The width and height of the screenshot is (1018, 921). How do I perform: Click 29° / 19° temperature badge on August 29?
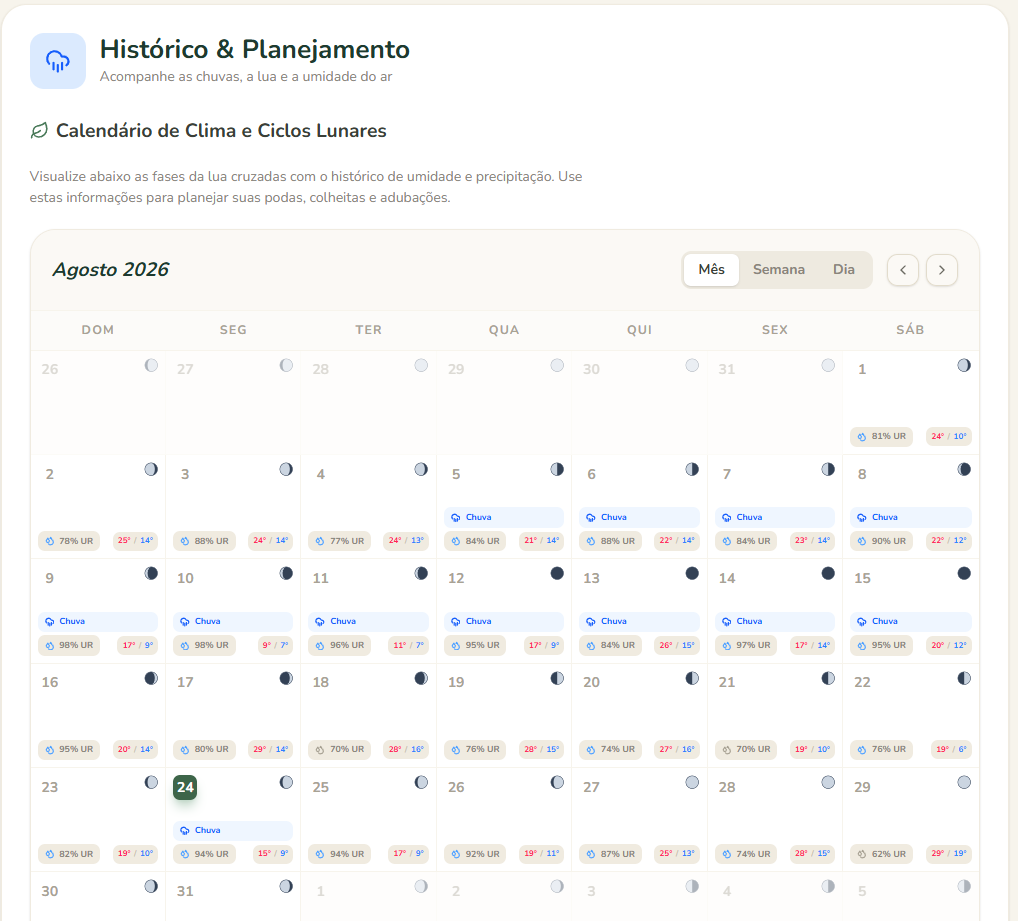click(949, 854)
